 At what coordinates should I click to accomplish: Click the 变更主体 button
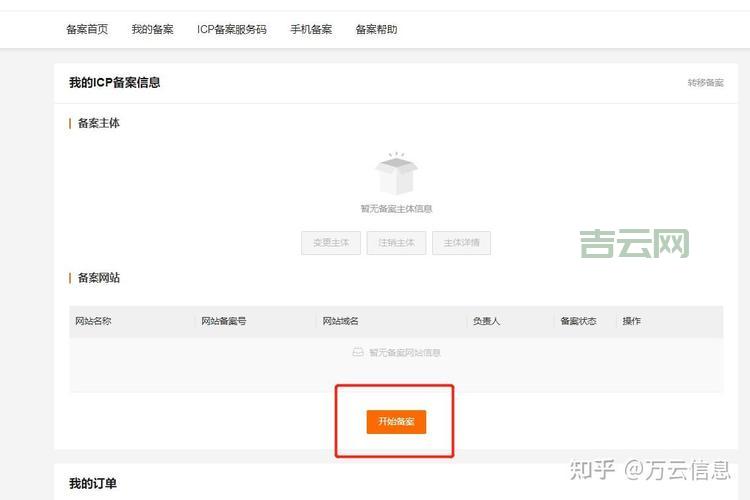pos(331,243)
